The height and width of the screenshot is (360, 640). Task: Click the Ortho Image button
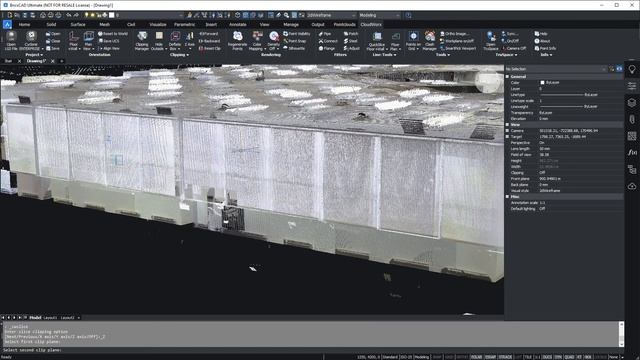[454, 34]
